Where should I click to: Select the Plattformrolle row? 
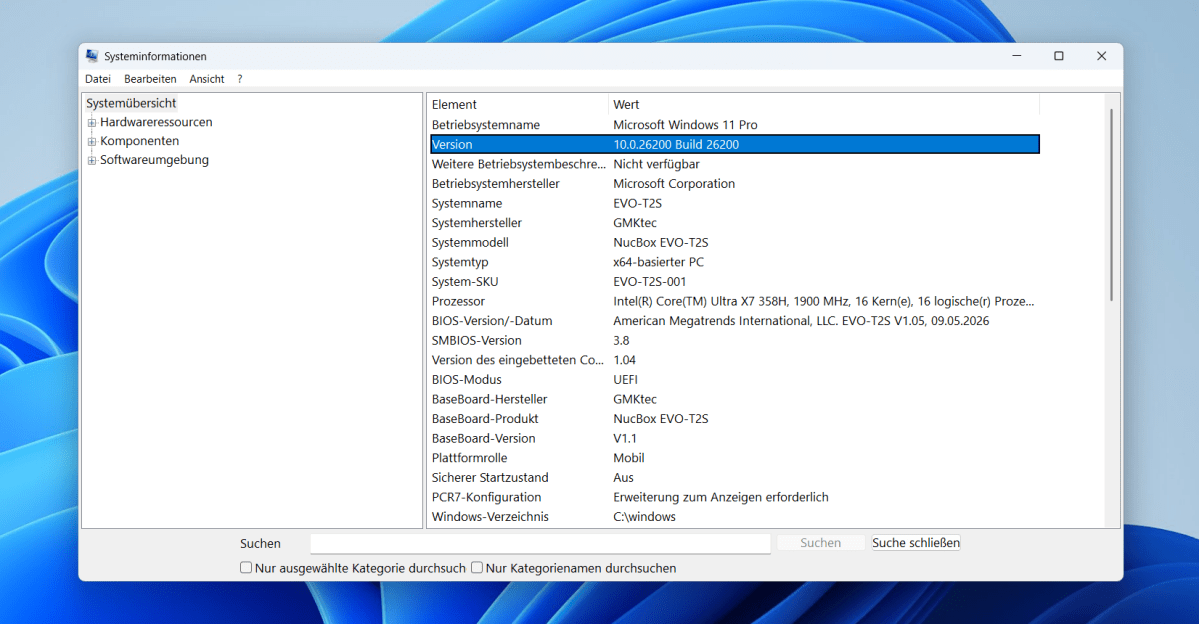[x=734, y=458]
